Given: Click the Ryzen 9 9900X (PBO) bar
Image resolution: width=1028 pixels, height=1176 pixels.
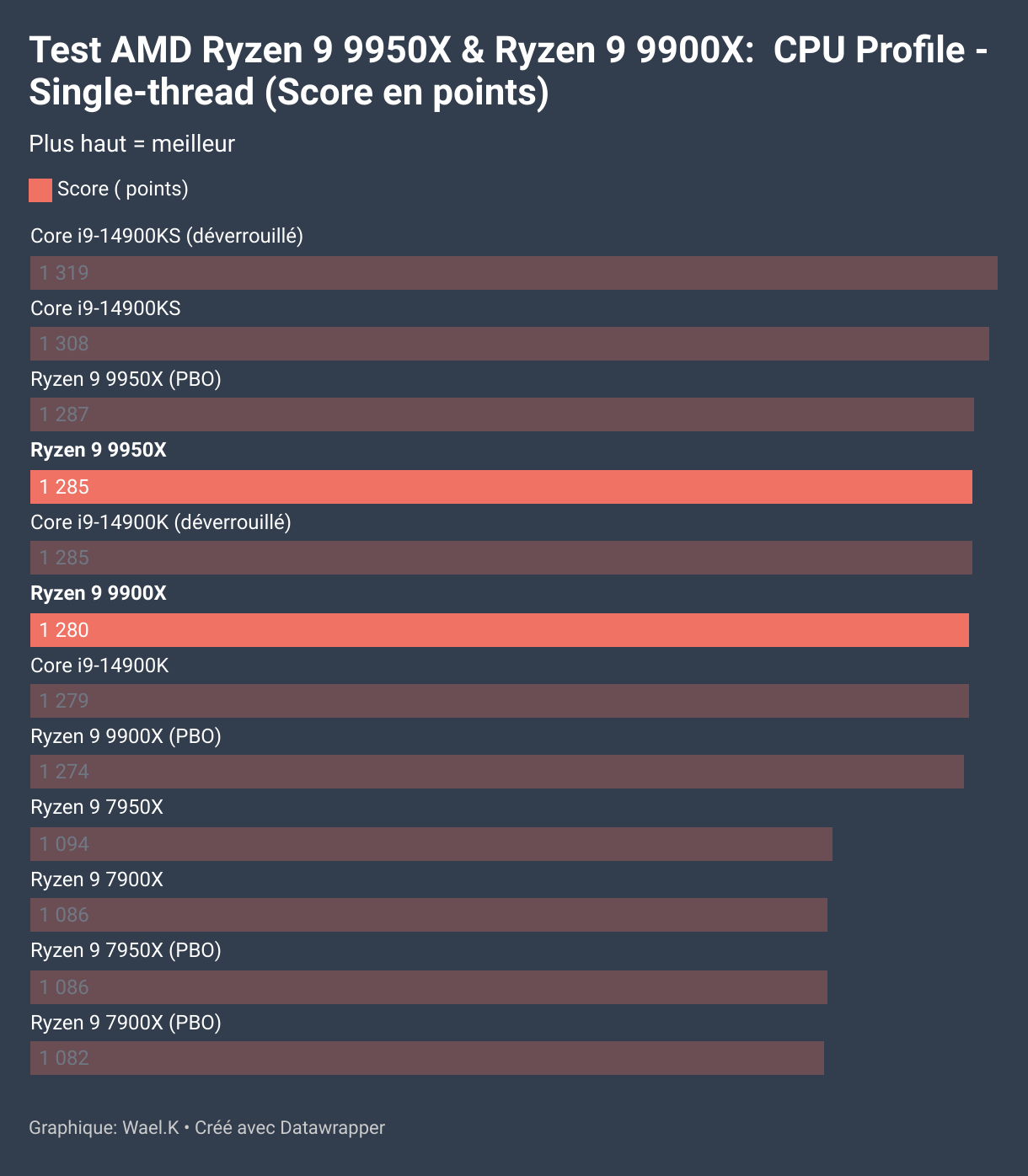Looking at the screenshot, I should (497, 772).
